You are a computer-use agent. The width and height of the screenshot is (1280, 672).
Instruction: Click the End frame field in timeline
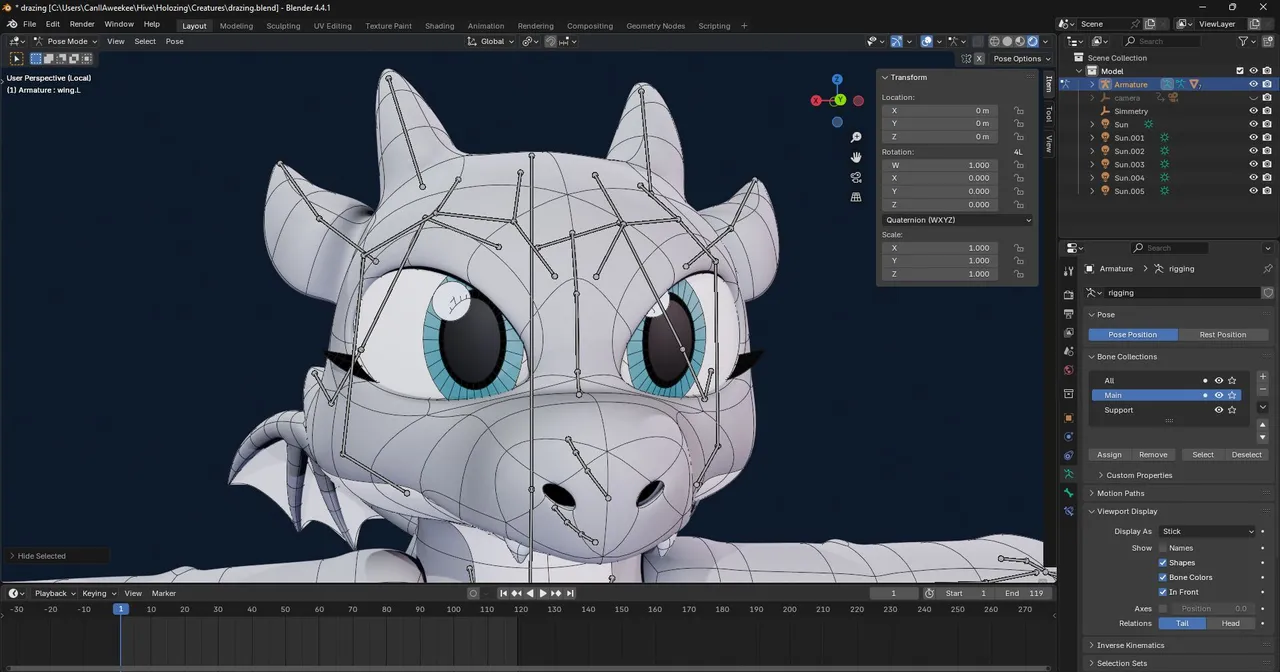(x=1025, y=593)
